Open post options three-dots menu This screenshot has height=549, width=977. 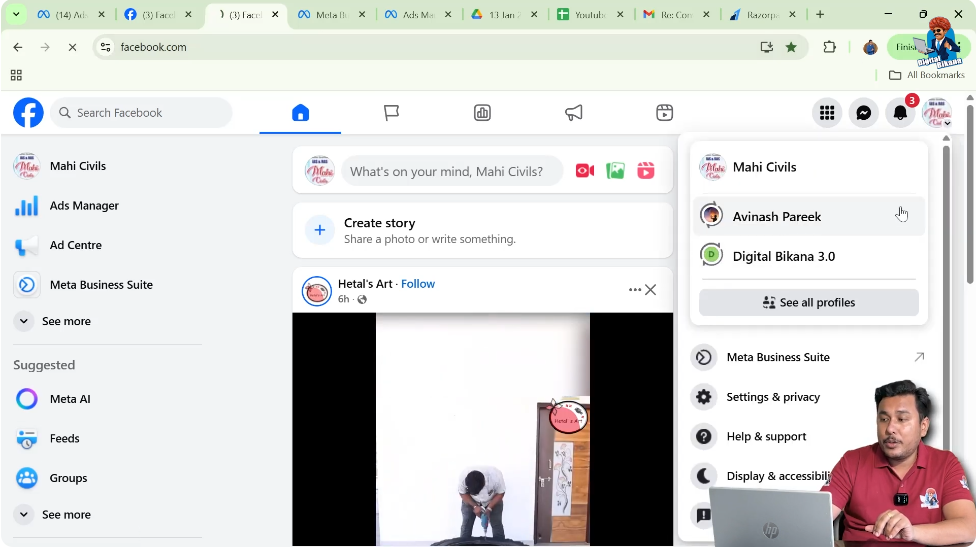634,290
